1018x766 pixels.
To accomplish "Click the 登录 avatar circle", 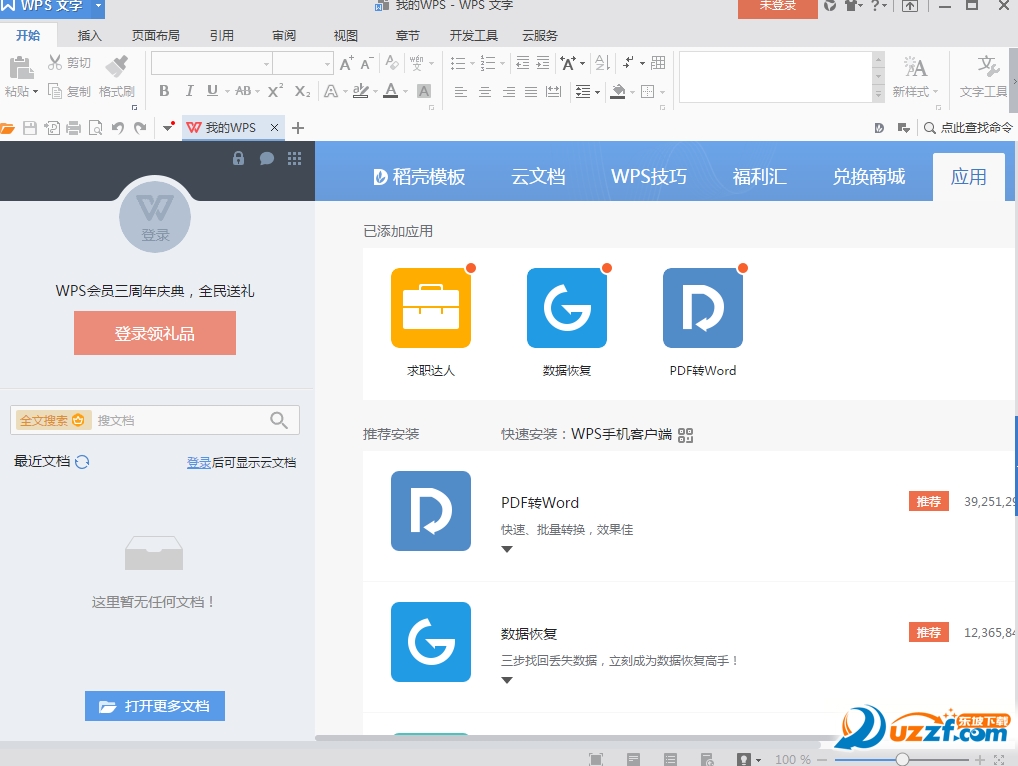I will [x=155, y=217].
